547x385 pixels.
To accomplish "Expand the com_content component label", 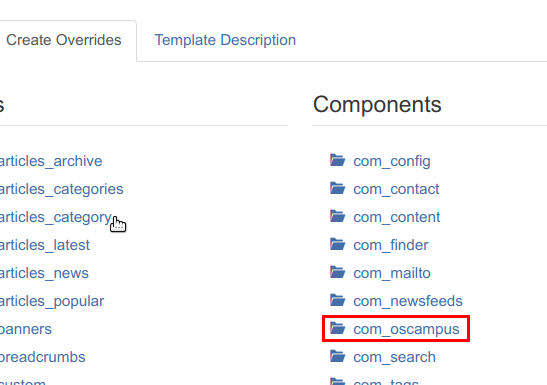I will pos(397,217).
